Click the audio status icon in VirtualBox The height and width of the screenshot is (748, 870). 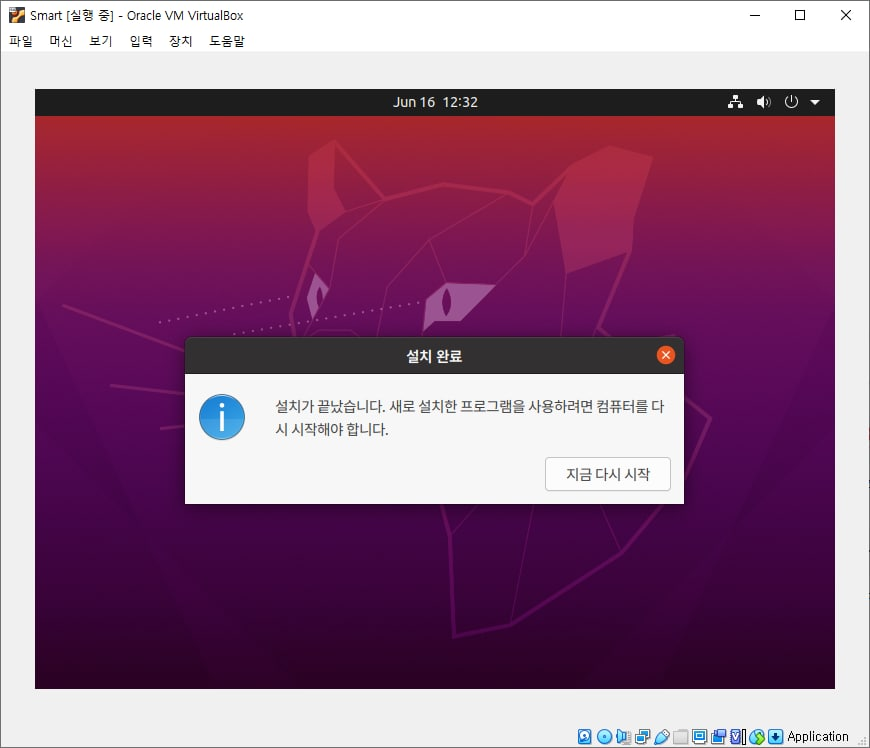click(x=624, y=736)
